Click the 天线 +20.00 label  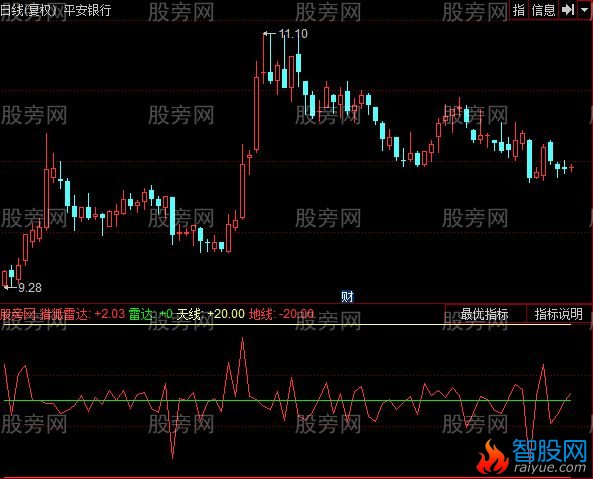tap(210, 314)
